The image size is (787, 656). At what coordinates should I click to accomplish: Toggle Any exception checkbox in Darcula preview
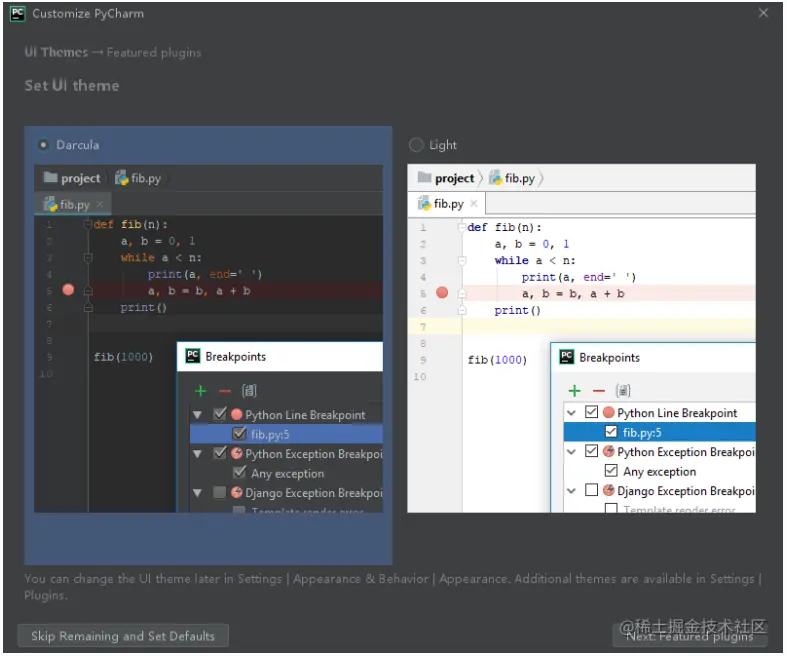(x=239, y=472)
